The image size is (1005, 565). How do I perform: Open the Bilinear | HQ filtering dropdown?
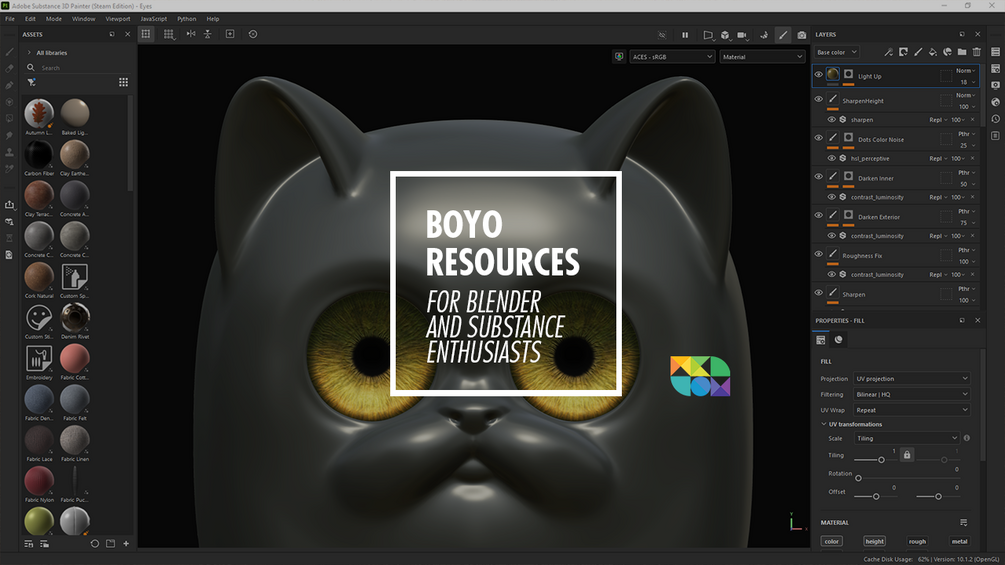click(x=911, y=394)
